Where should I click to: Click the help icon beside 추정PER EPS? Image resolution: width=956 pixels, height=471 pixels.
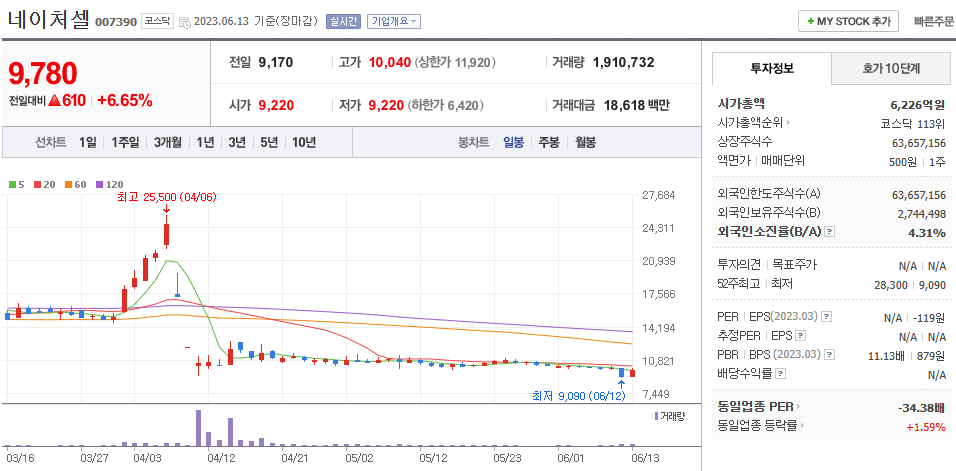click(801, 336)
